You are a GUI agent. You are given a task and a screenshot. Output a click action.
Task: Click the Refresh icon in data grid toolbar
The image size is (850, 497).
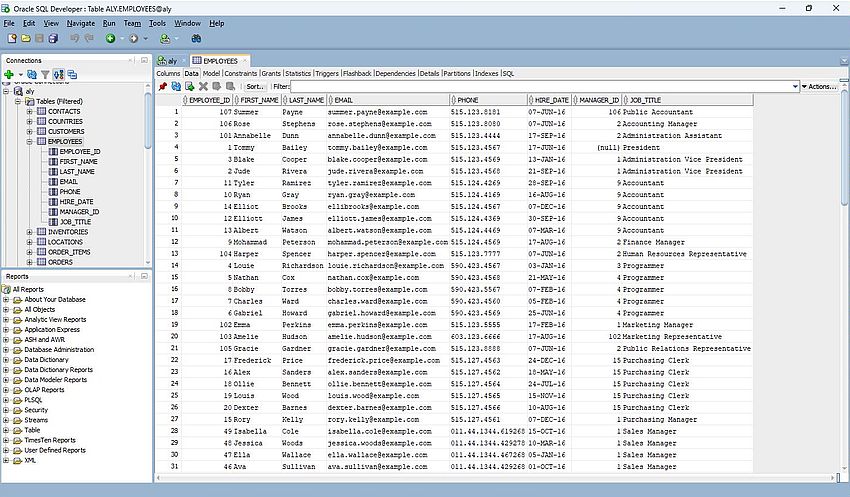[176, 87]
